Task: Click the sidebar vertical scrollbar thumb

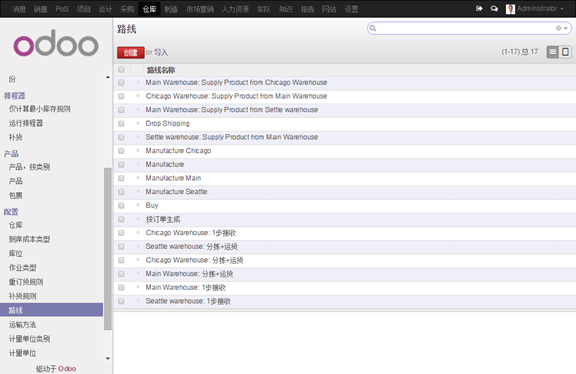Action: point(108,249)
